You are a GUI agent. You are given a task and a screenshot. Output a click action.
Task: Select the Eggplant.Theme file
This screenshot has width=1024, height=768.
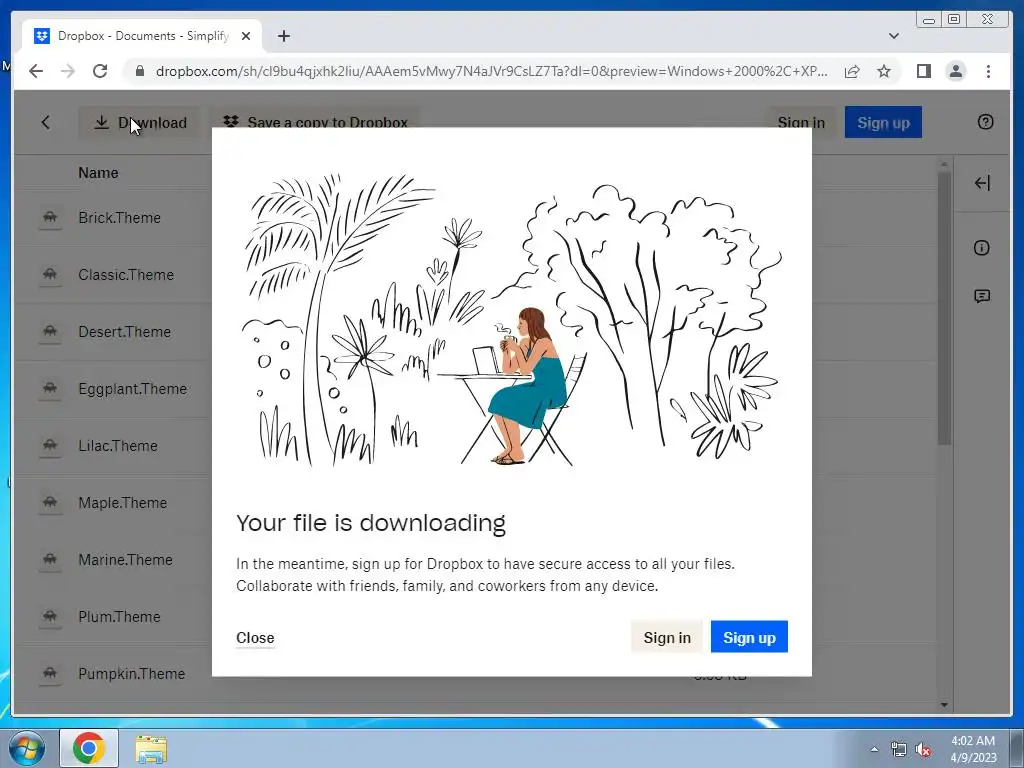click(x=133, y=389)
